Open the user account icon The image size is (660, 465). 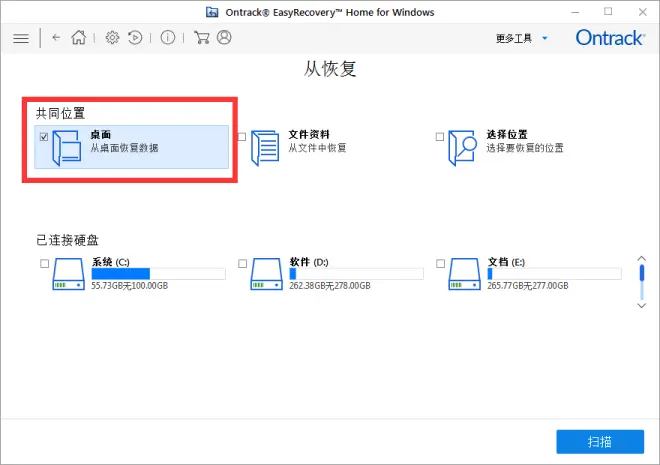pyautogui.click(x=224, y=37)
